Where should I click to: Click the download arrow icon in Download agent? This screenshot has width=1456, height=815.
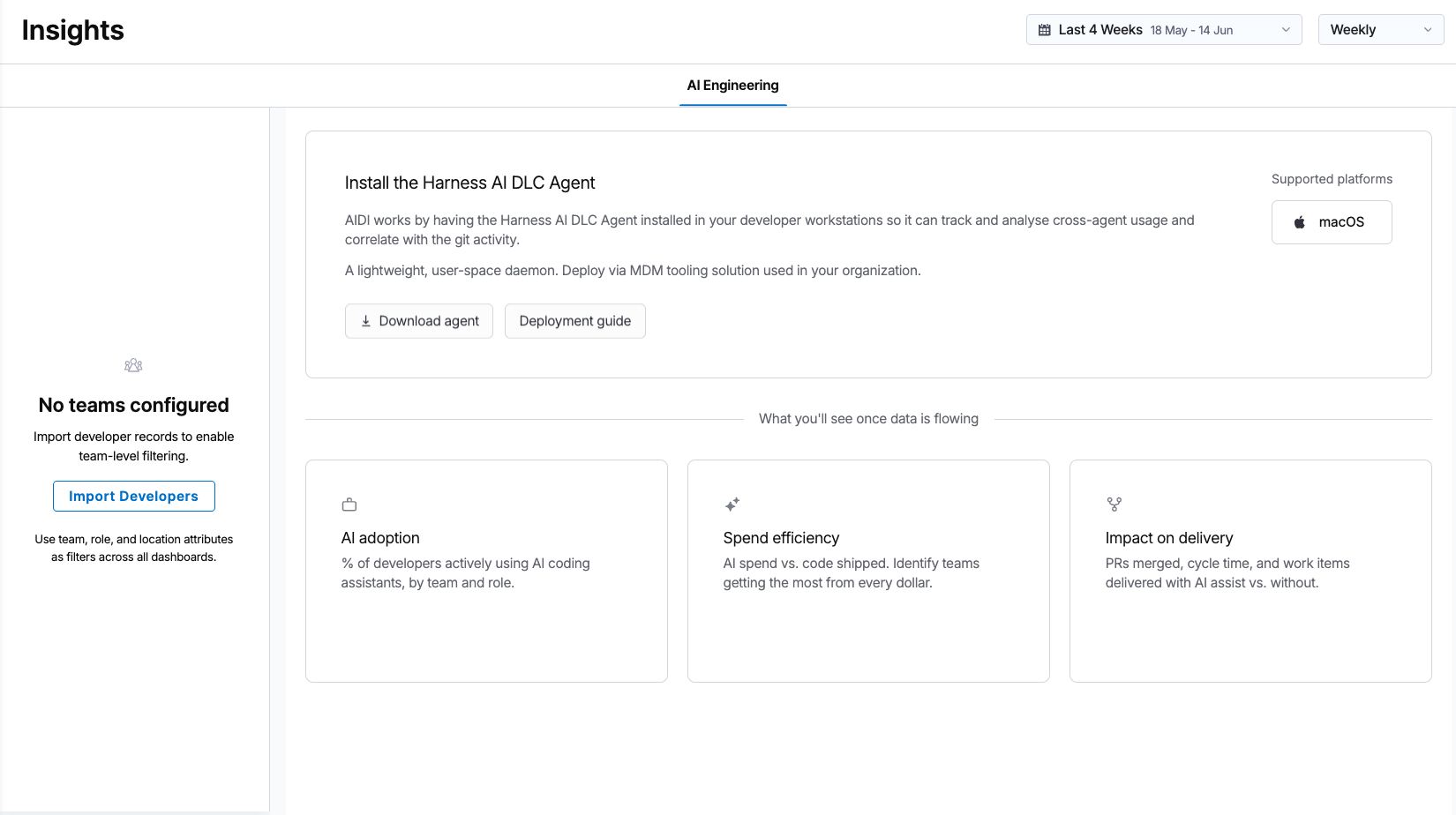tap(366, 321)
